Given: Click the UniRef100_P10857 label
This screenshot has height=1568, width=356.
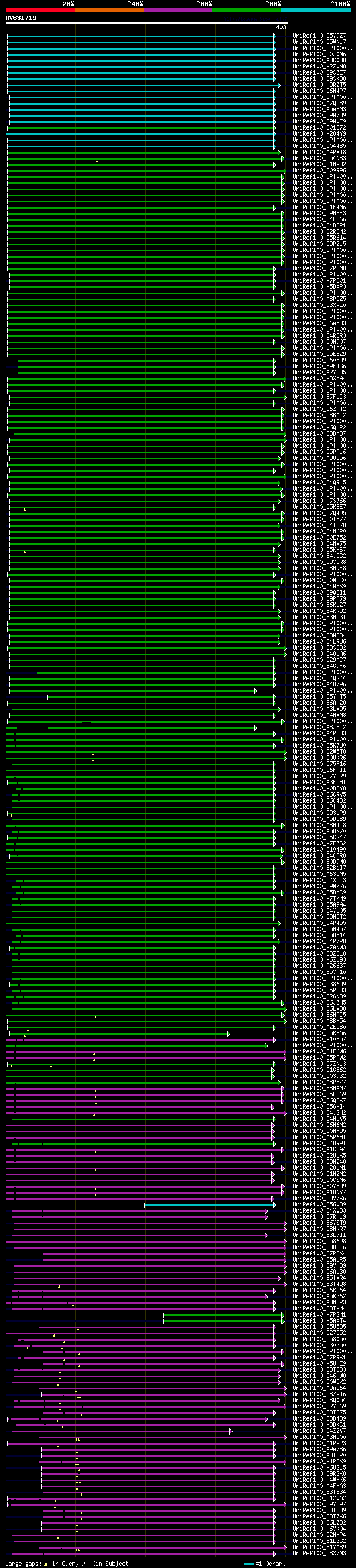Looking at the screenshot, I should (319, 1040).
